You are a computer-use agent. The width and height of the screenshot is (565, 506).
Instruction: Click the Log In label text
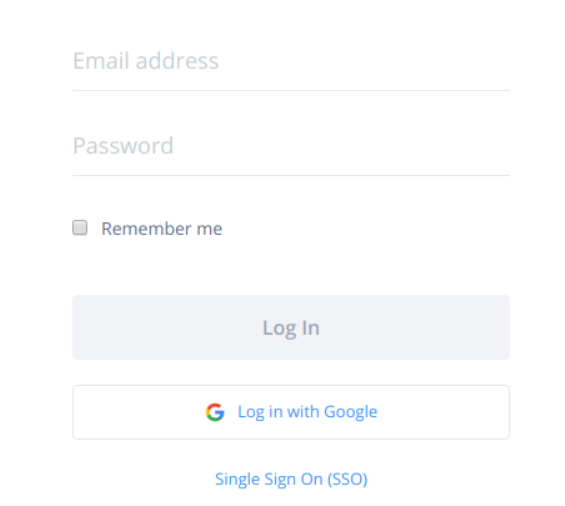click(x=291, y=328)
